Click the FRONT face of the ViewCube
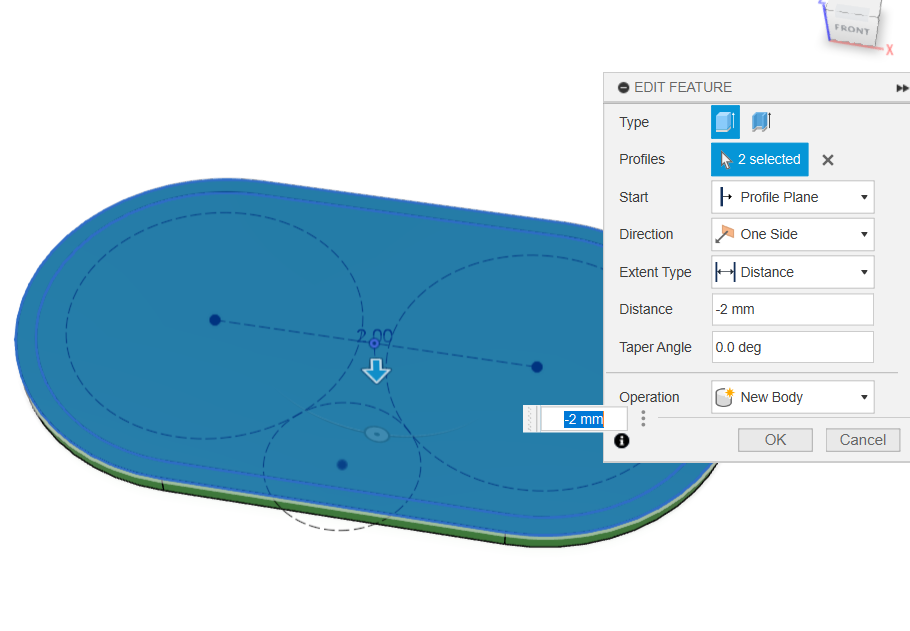Viewport: 910px width, 631px height. 852,29
